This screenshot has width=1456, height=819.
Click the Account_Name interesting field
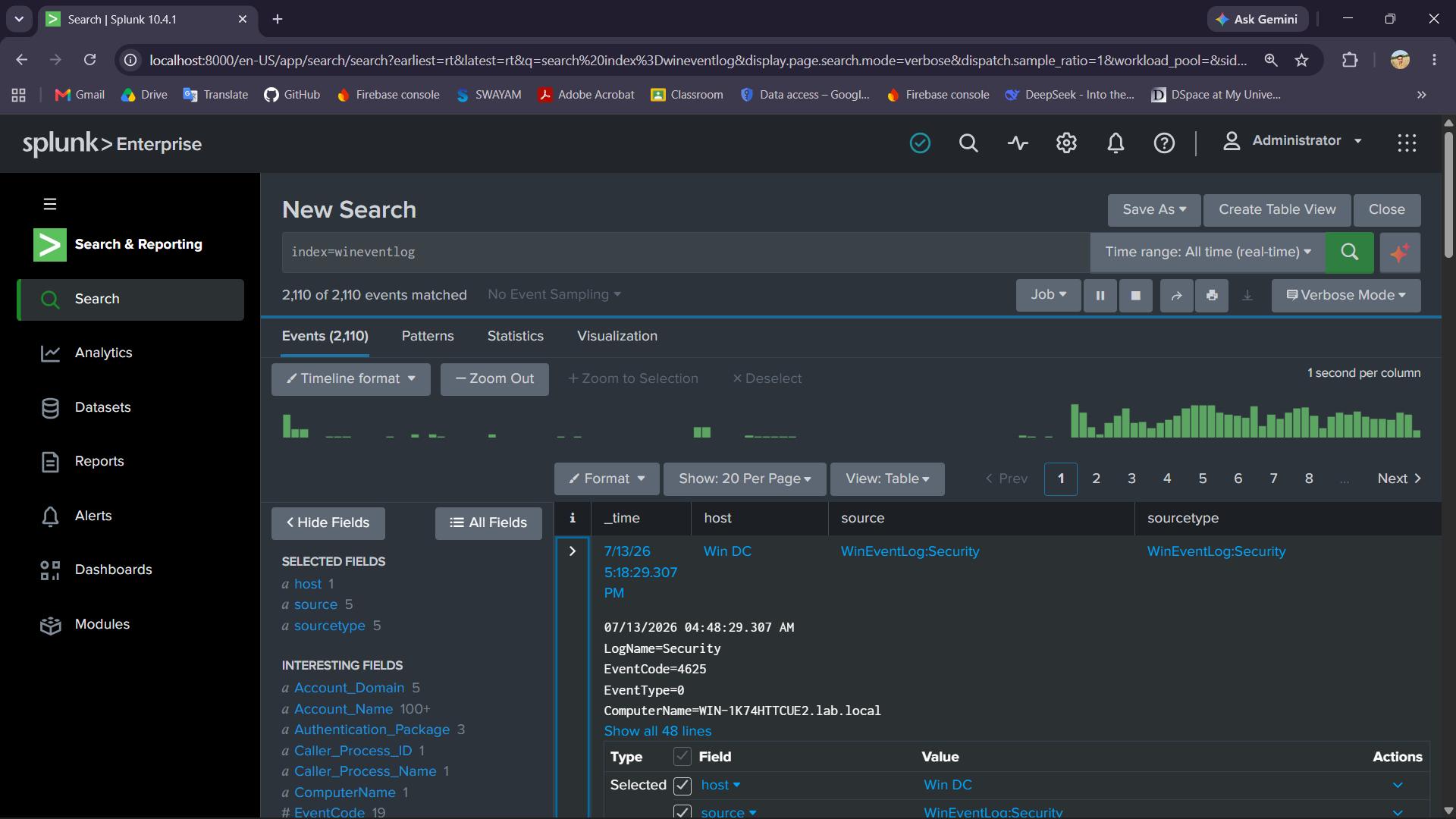point(343,709)
